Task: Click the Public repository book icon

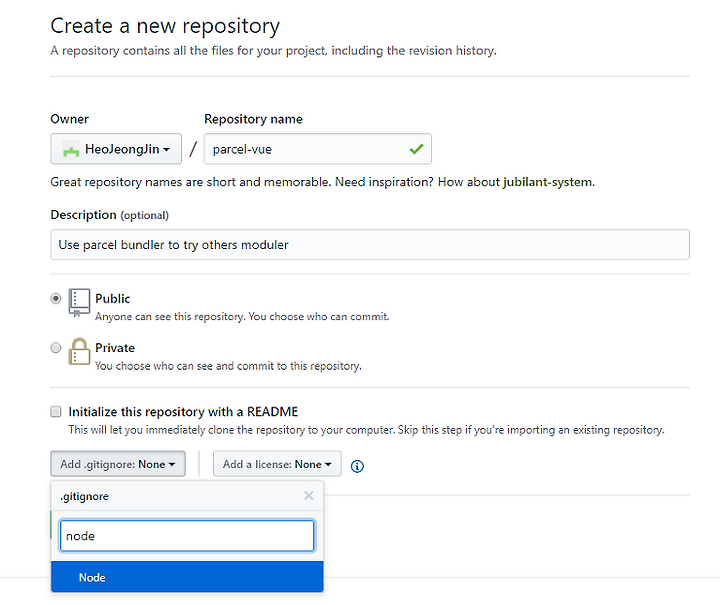Action: point(79,303)
